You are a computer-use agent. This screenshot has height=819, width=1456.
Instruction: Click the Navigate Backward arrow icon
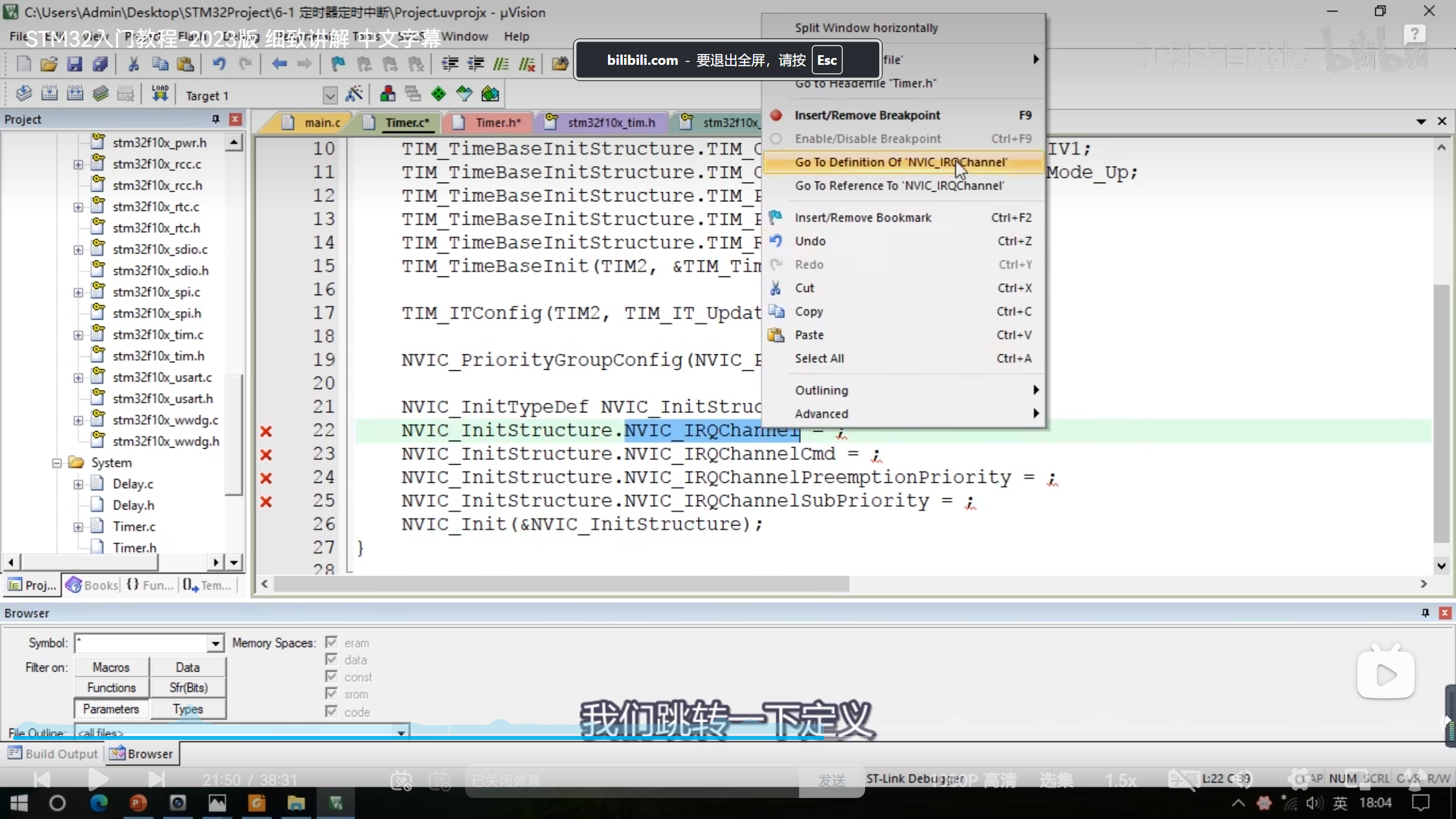coord(279,64)
